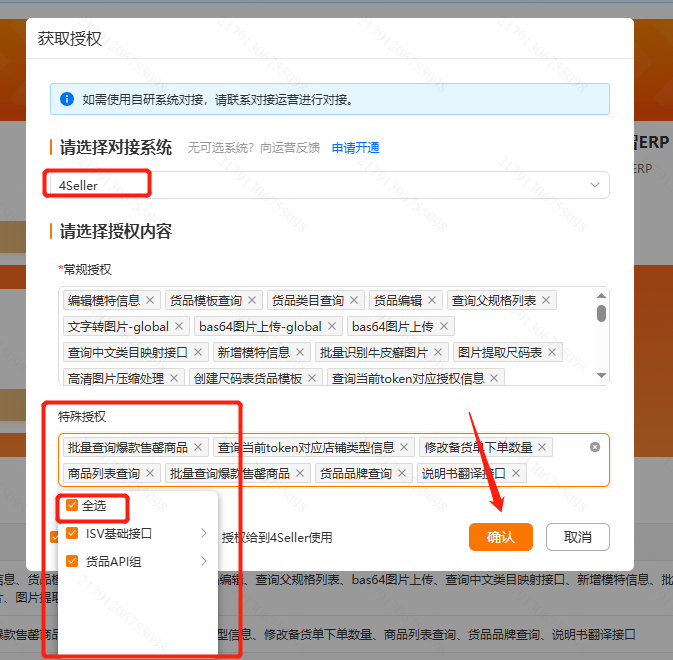Remove the 创建尺码表货品模板 tag
Viewport: 673px width, 660px height.
click(312, 378)
